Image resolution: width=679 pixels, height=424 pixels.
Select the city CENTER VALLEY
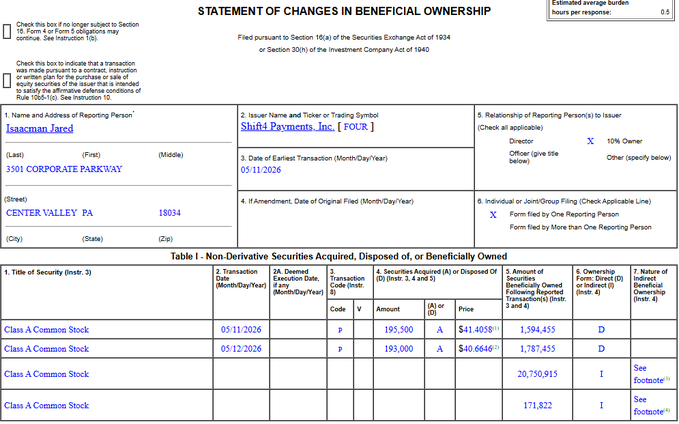point(41,213)
